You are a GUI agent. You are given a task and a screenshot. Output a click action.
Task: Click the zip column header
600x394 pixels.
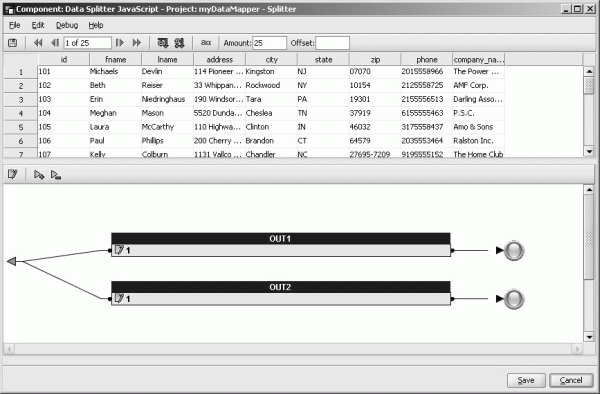click(375, 60)
